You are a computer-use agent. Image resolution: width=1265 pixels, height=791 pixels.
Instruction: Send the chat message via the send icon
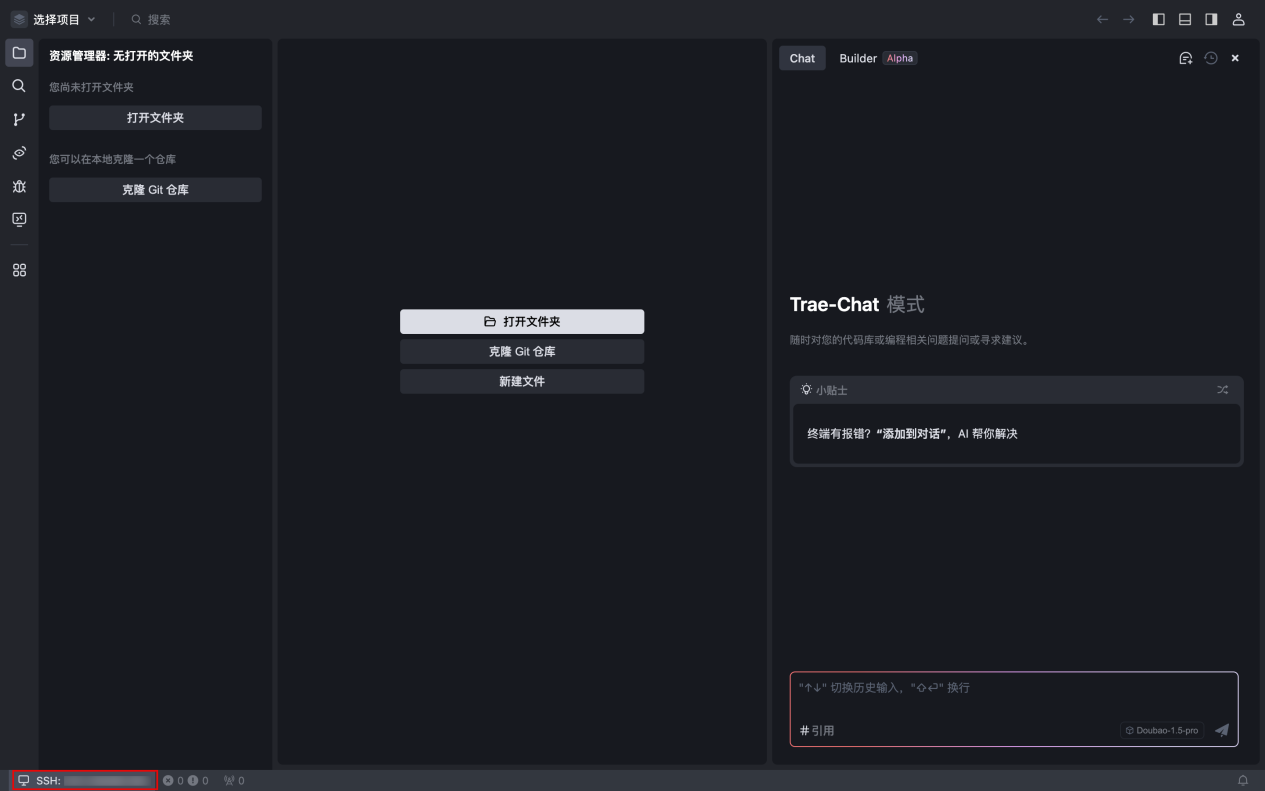[1221, 730]
